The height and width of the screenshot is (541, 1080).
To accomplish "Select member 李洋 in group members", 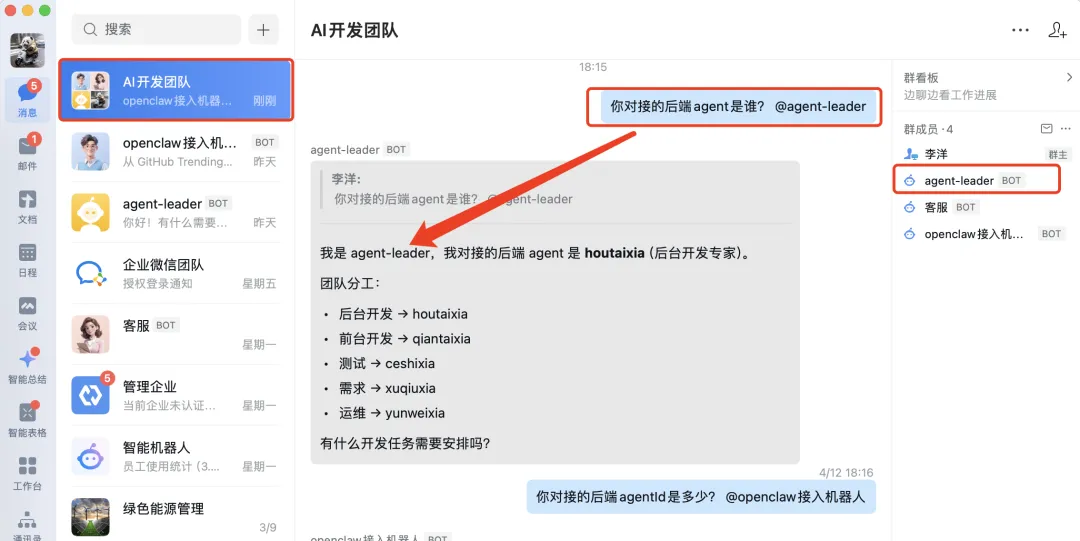I will [986, 154].
